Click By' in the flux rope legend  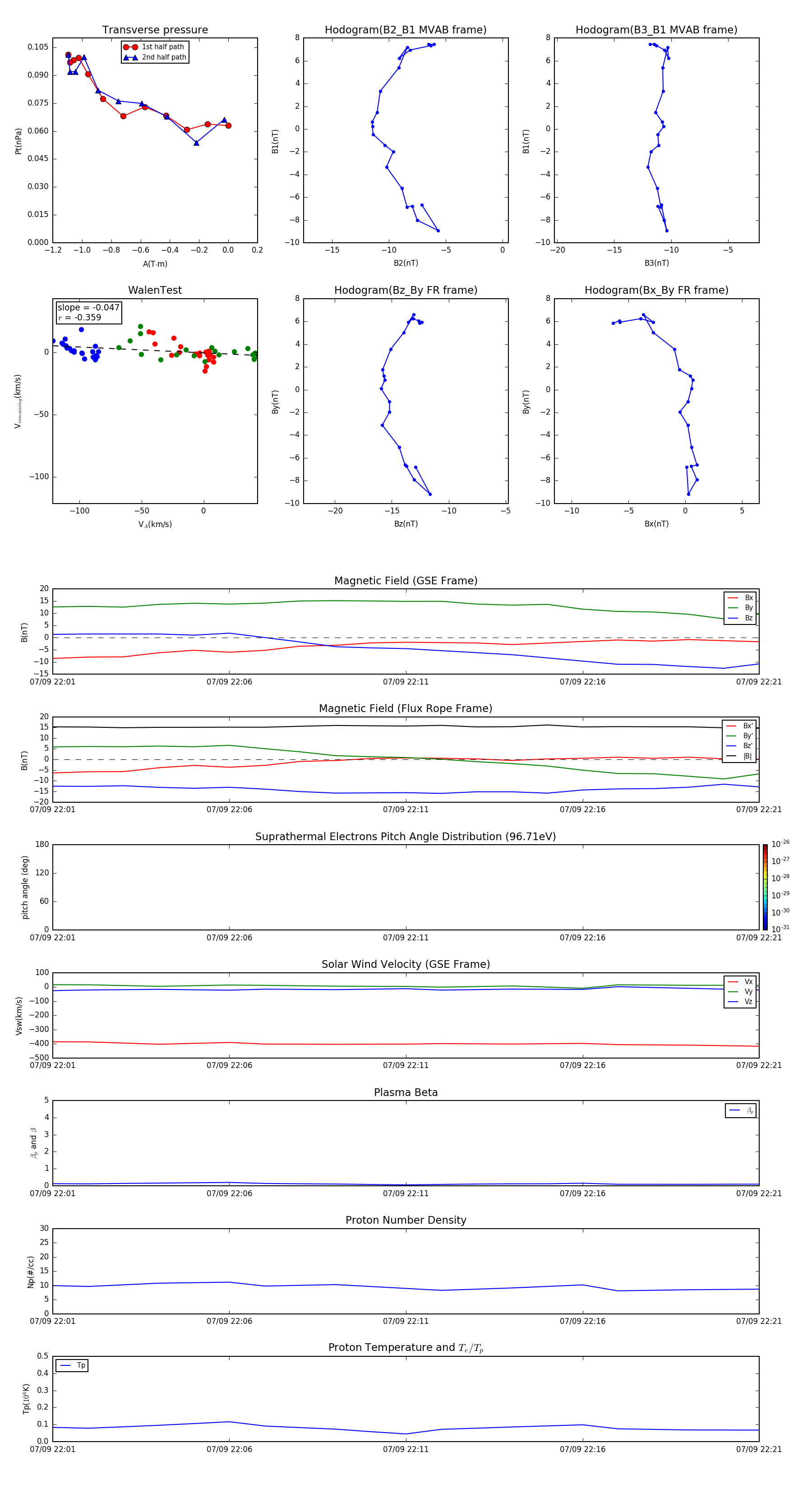pyautogui.click(x=748, y=736)
